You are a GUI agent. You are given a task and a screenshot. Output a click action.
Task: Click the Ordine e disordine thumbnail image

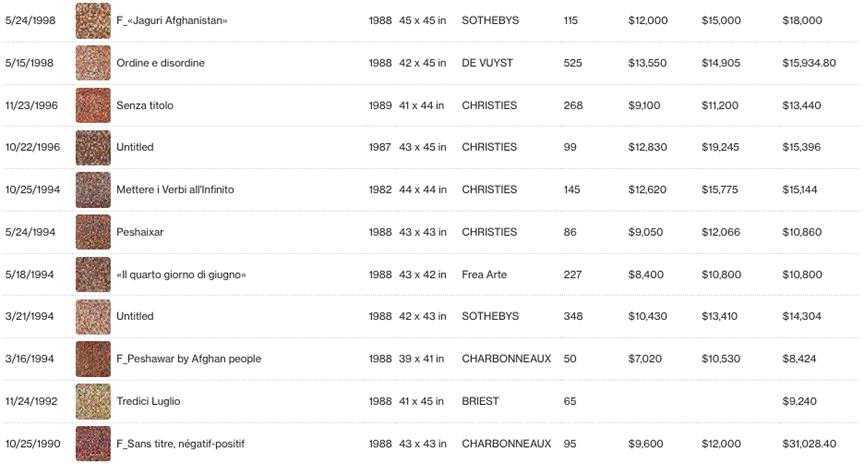pos(93,63)
